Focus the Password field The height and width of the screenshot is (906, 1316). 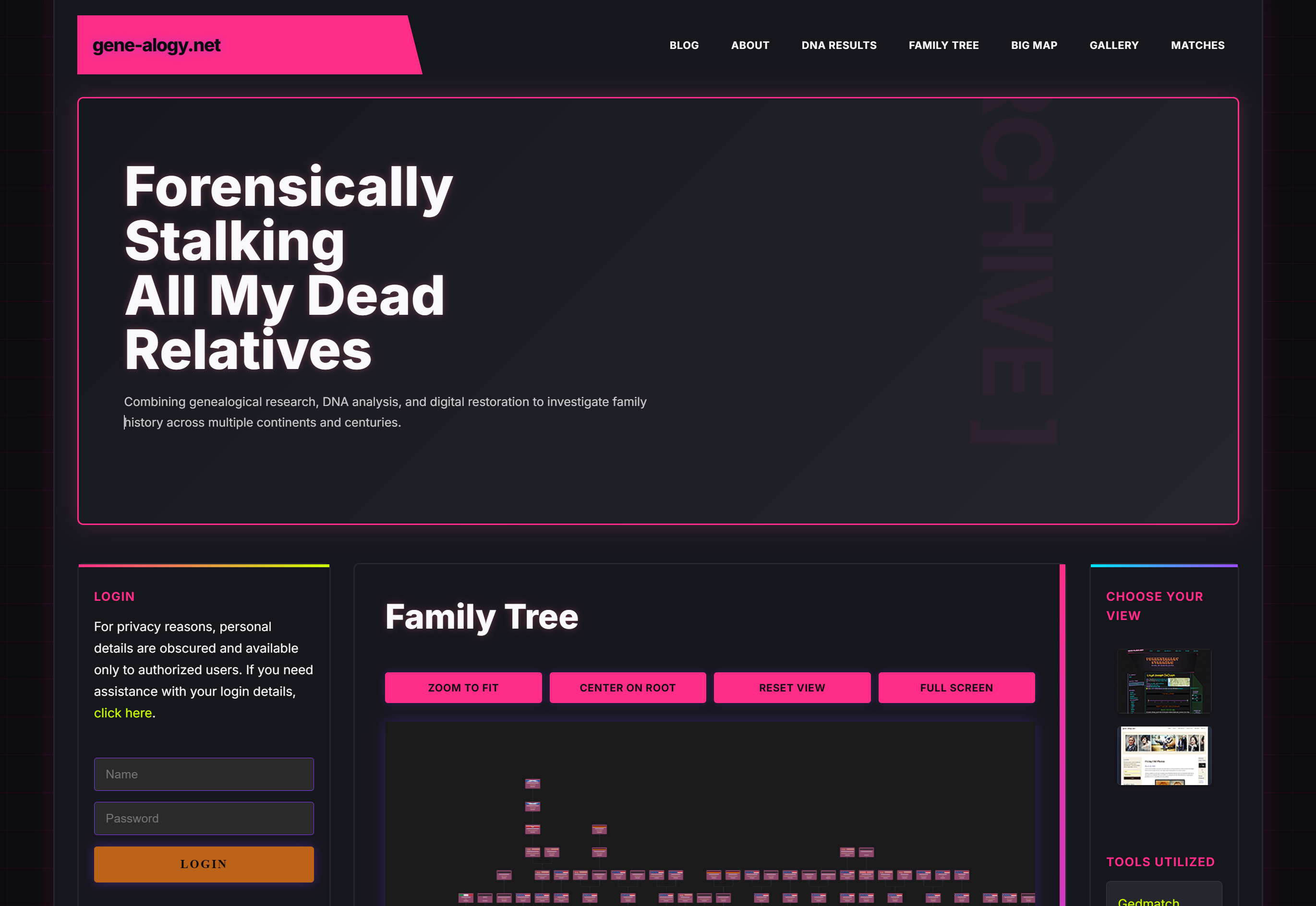(x=204, y=818)
